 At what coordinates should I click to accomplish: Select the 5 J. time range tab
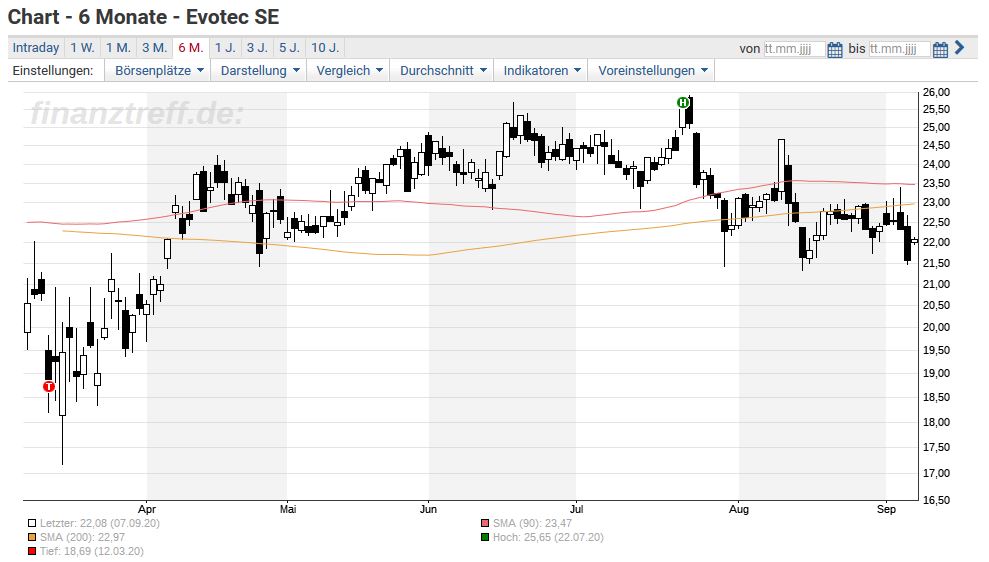coord(290,48)
